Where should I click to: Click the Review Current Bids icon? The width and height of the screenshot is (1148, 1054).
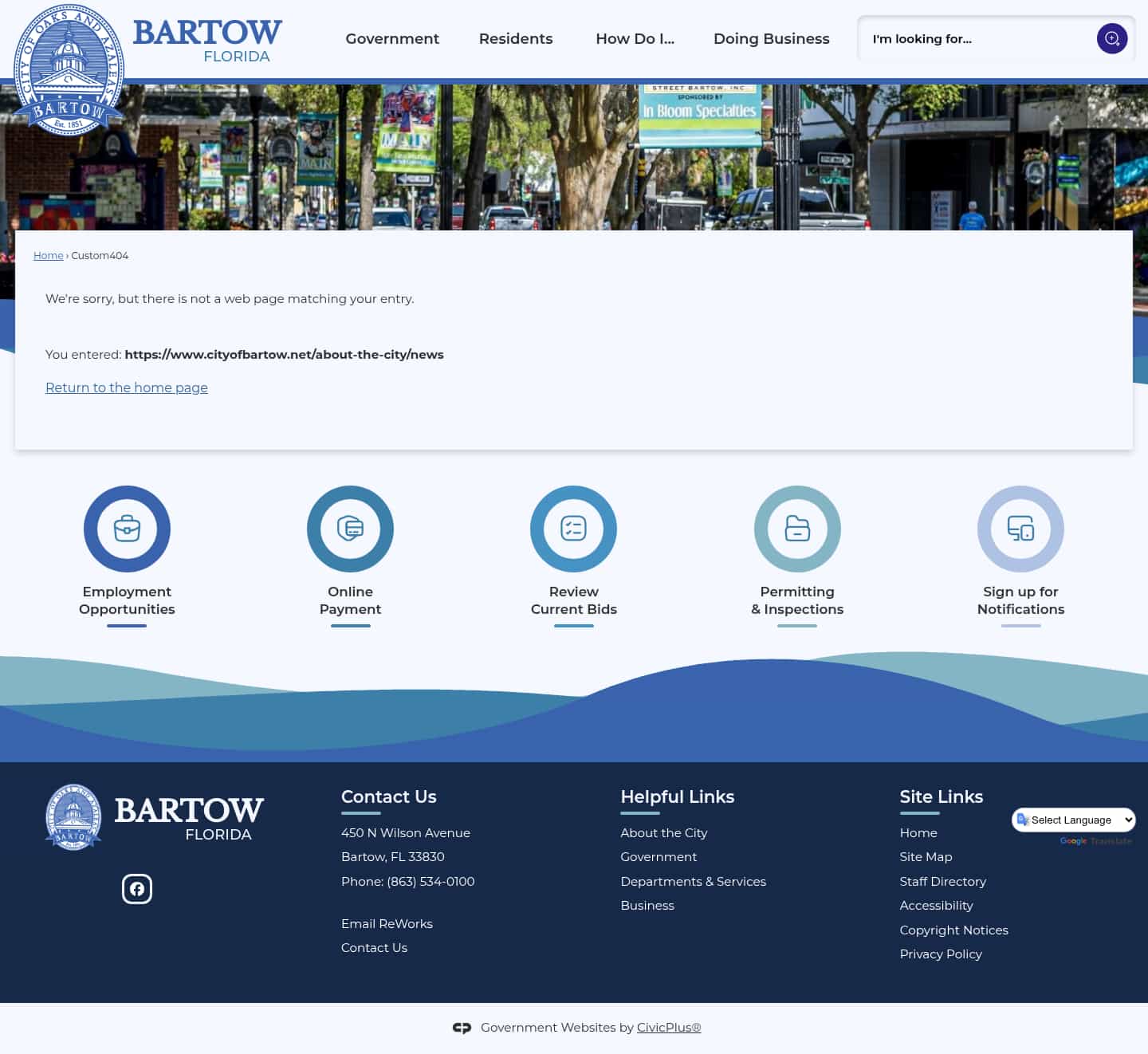(x=573, y=529)
